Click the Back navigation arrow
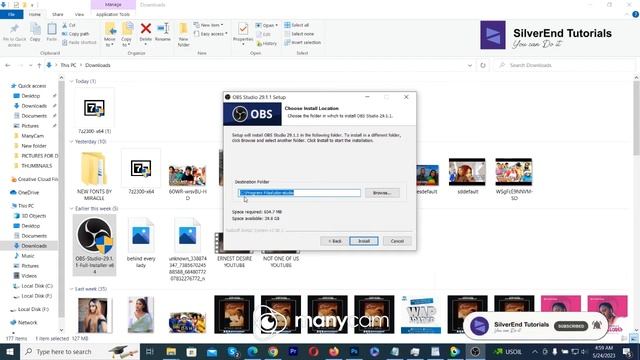Viewport: 640px width, 360px height. point(8,65)
